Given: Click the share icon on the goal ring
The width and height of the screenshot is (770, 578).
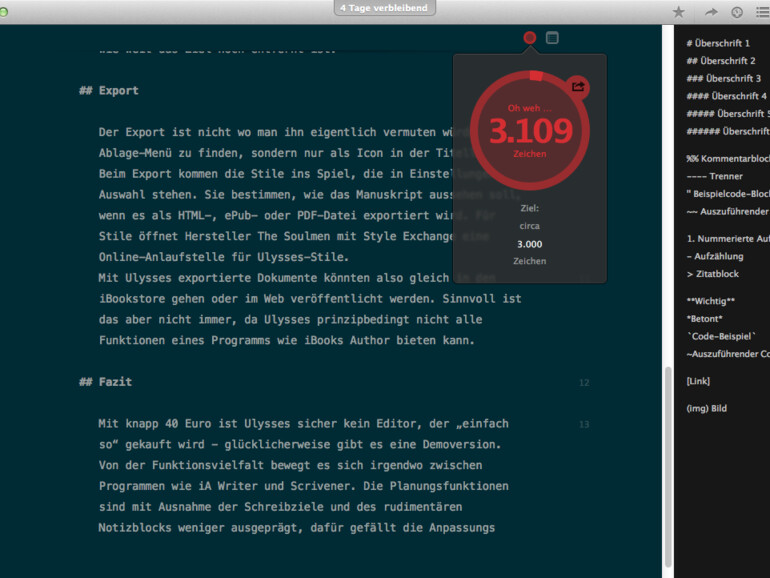Looking at the screenshot, I should click(x=578, y=86).
